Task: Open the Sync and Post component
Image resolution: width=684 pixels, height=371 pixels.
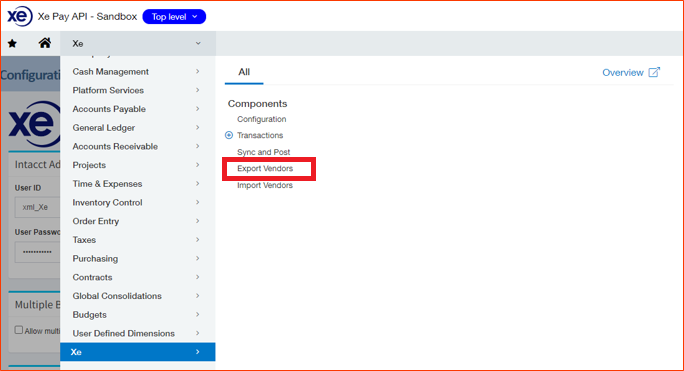Action: (263, 152)
